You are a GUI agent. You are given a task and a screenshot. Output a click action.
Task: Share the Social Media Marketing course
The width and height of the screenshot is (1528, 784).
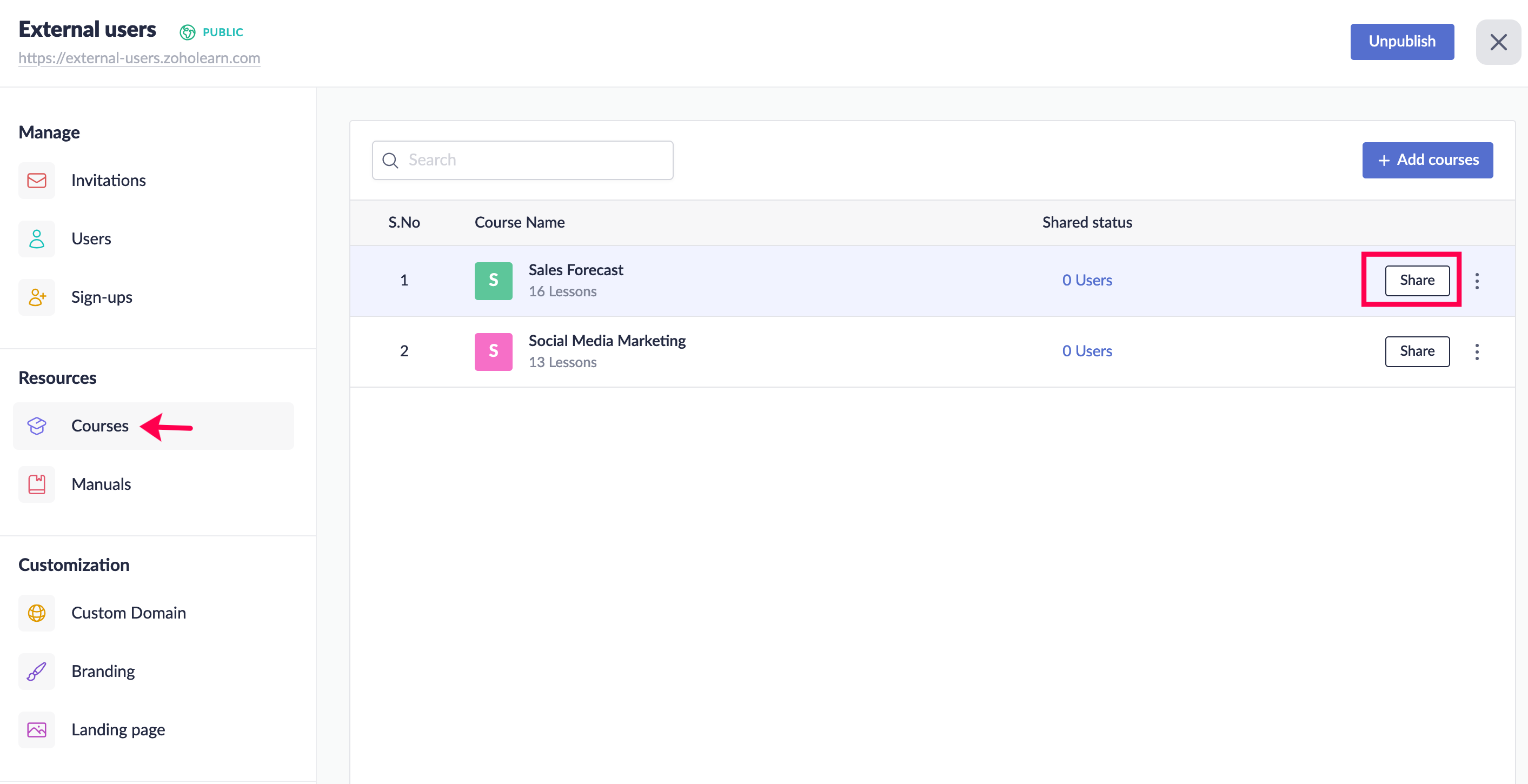1417,351
